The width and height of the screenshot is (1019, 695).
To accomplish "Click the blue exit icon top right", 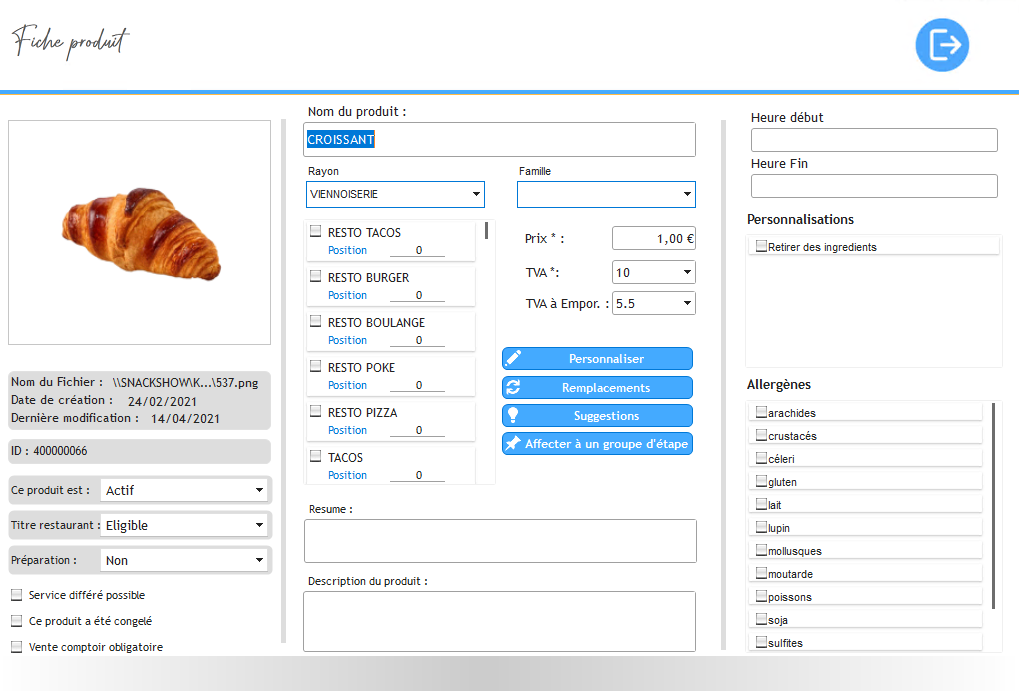I will coord(942,45).
